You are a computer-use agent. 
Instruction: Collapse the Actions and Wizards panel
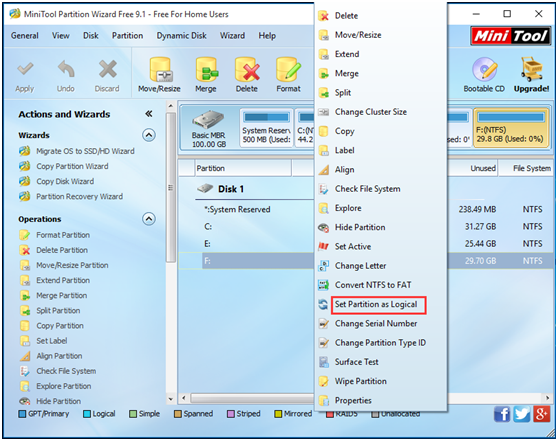(x=149, y=114)
